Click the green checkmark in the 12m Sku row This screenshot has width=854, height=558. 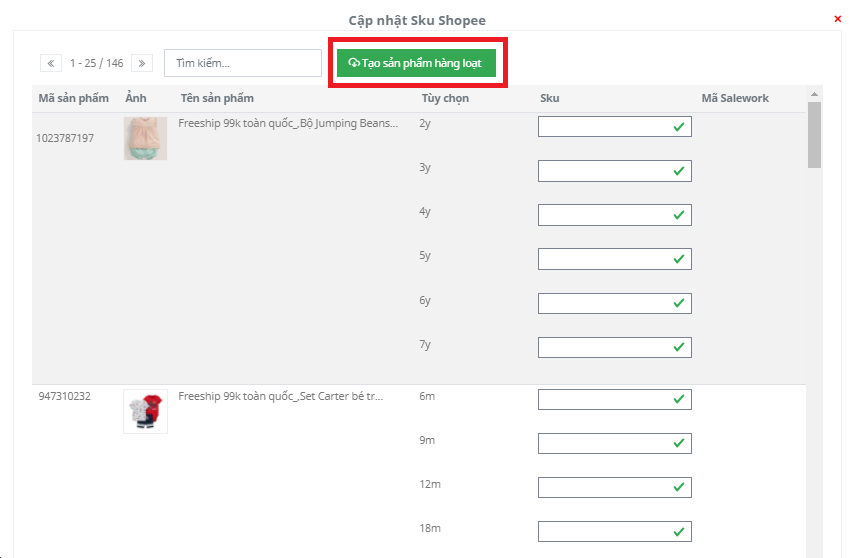coord(679,487)
